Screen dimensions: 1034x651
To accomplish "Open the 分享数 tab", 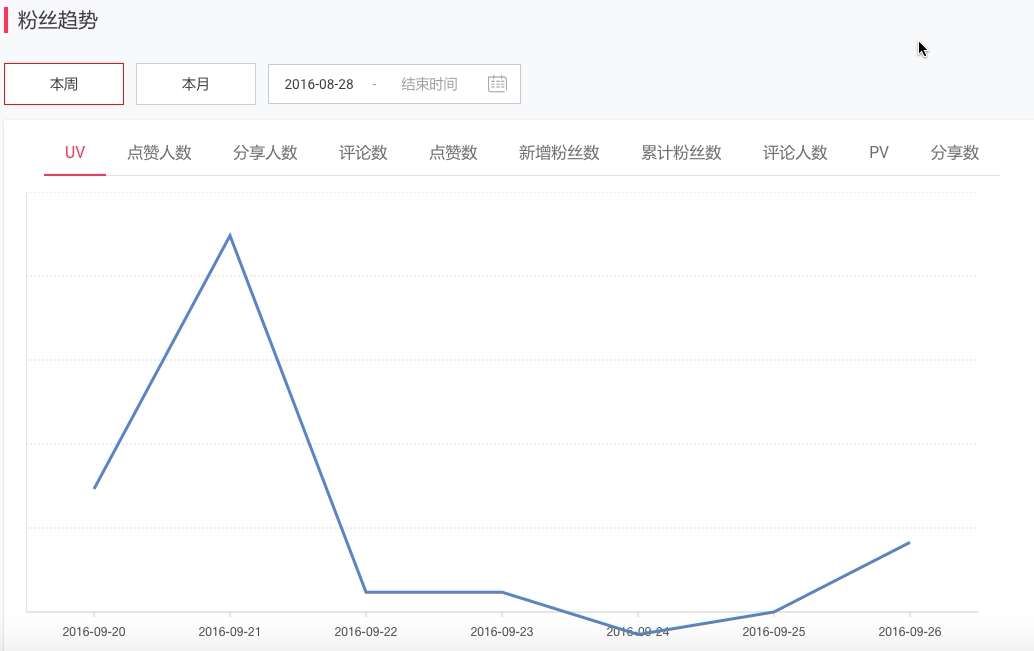I will pos(954,153).
